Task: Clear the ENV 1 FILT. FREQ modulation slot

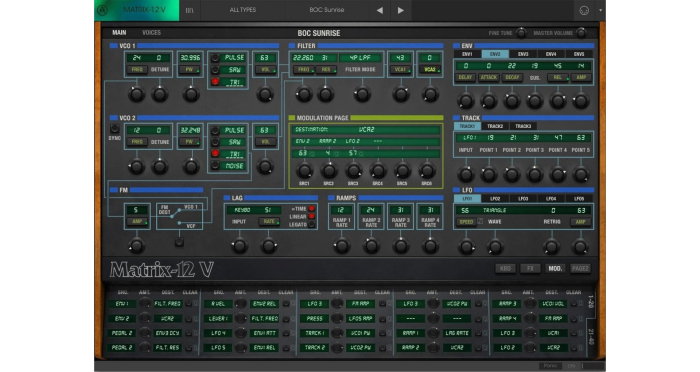Action: 189,304
